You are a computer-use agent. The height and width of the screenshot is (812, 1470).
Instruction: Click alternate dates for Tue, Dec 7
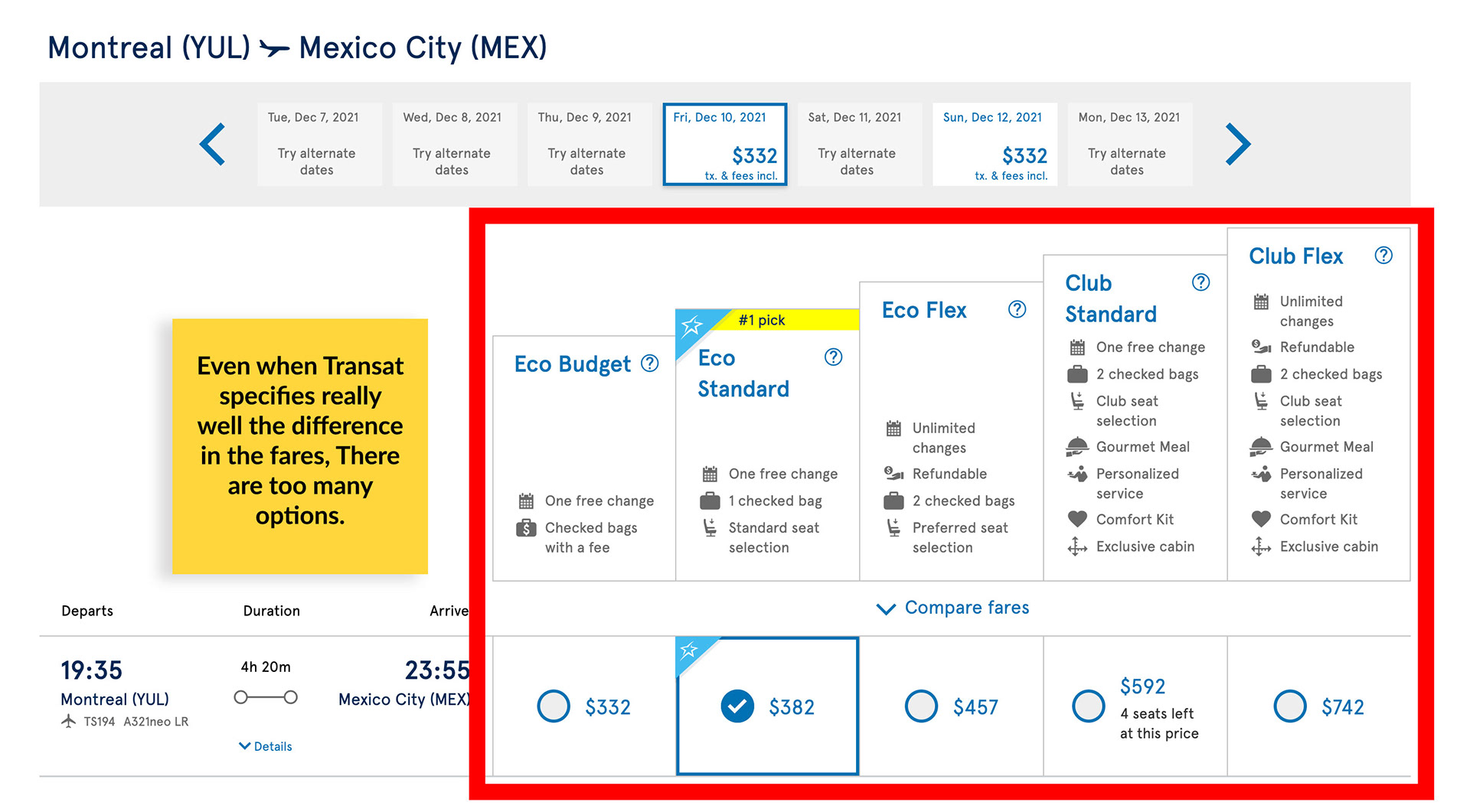[316, 161]
